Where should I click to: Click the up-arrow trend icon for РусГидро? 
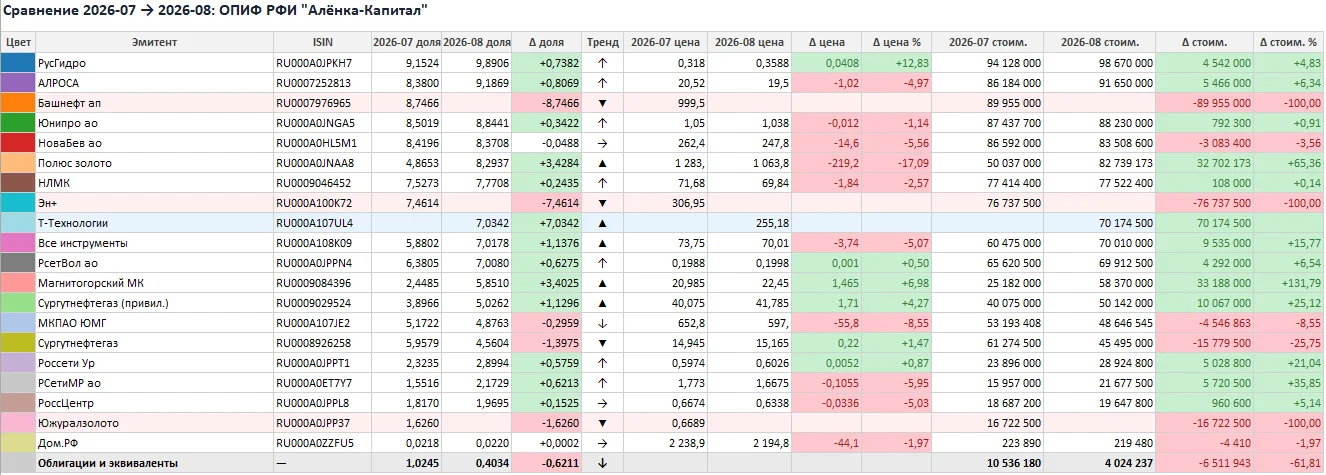[x=602, y=62]
